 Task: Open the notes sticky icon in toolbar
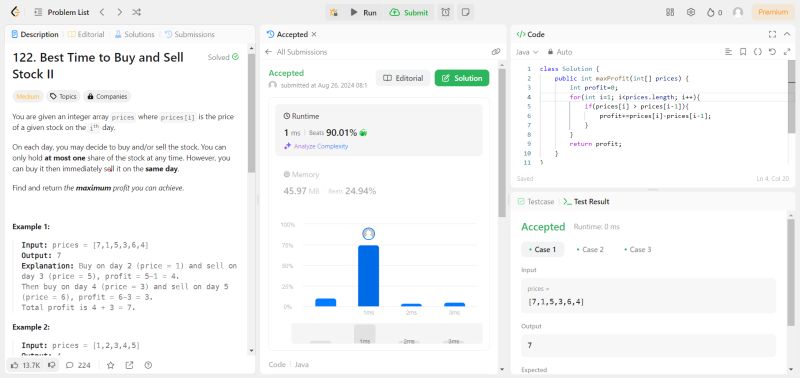pyautogui.click(x=465, y=12)
